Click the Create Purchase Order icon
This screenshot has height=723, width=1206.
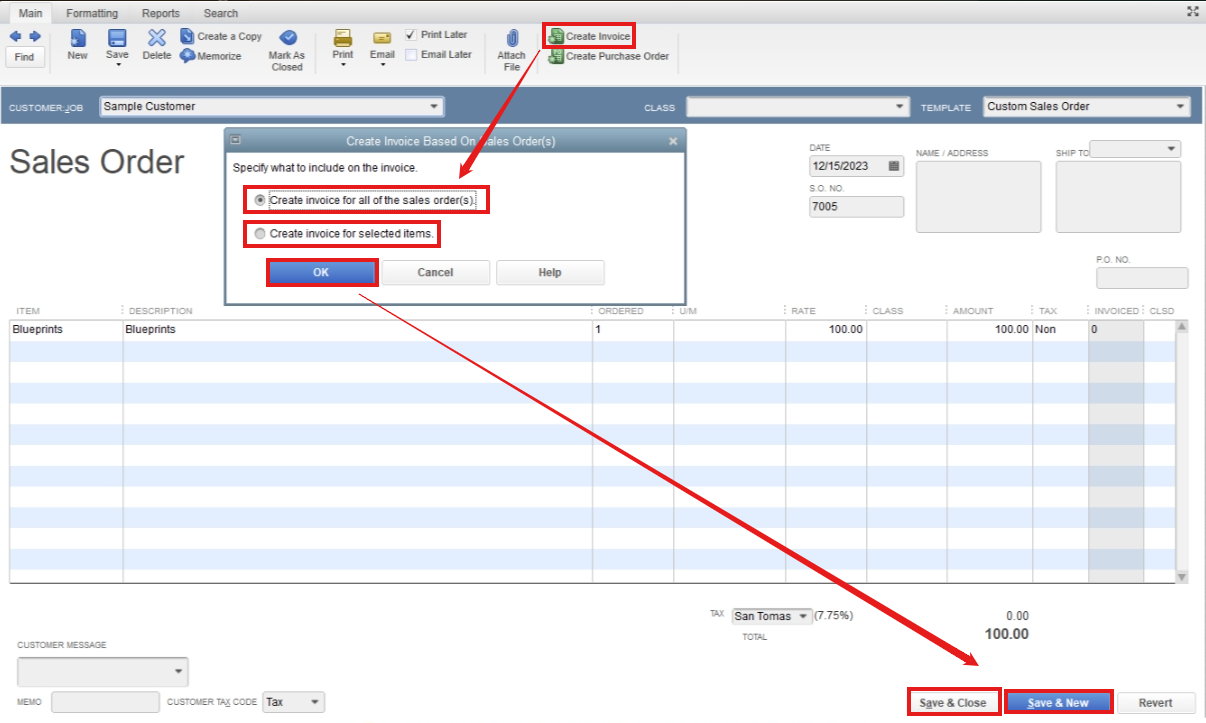point(608,56)
